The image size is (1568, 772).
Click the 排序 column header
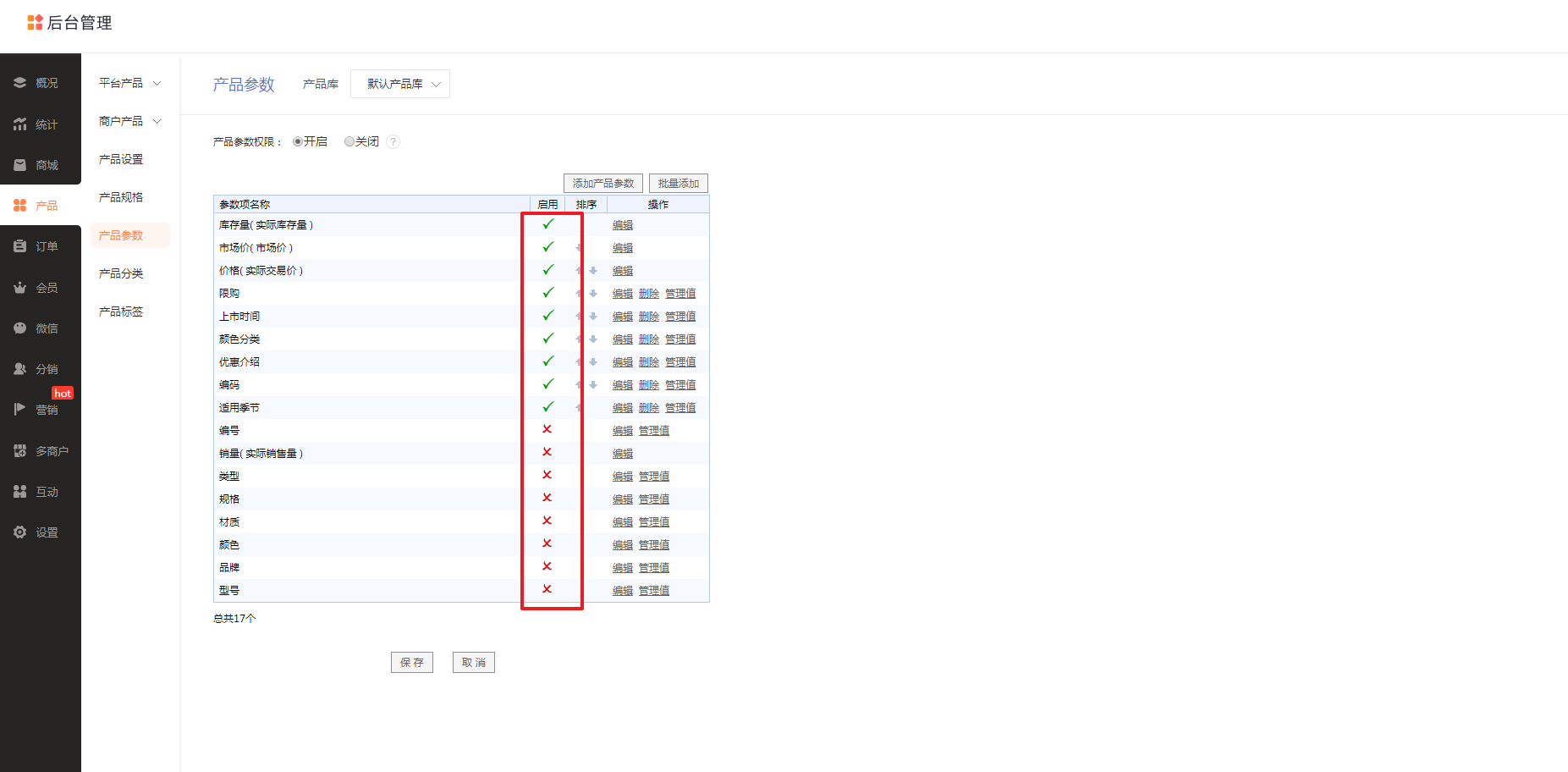[x=586, y=205]
